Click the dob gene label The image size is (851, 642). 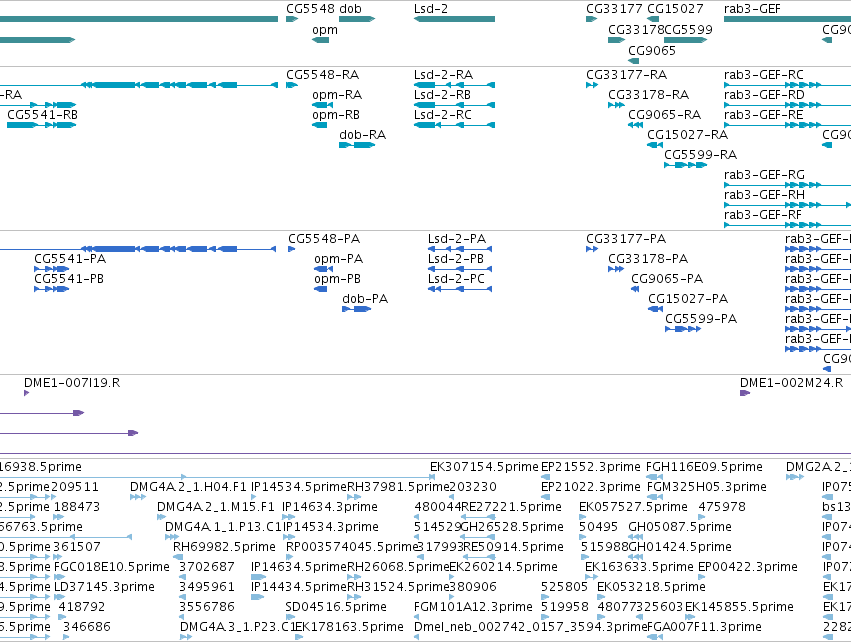[351, 9]
